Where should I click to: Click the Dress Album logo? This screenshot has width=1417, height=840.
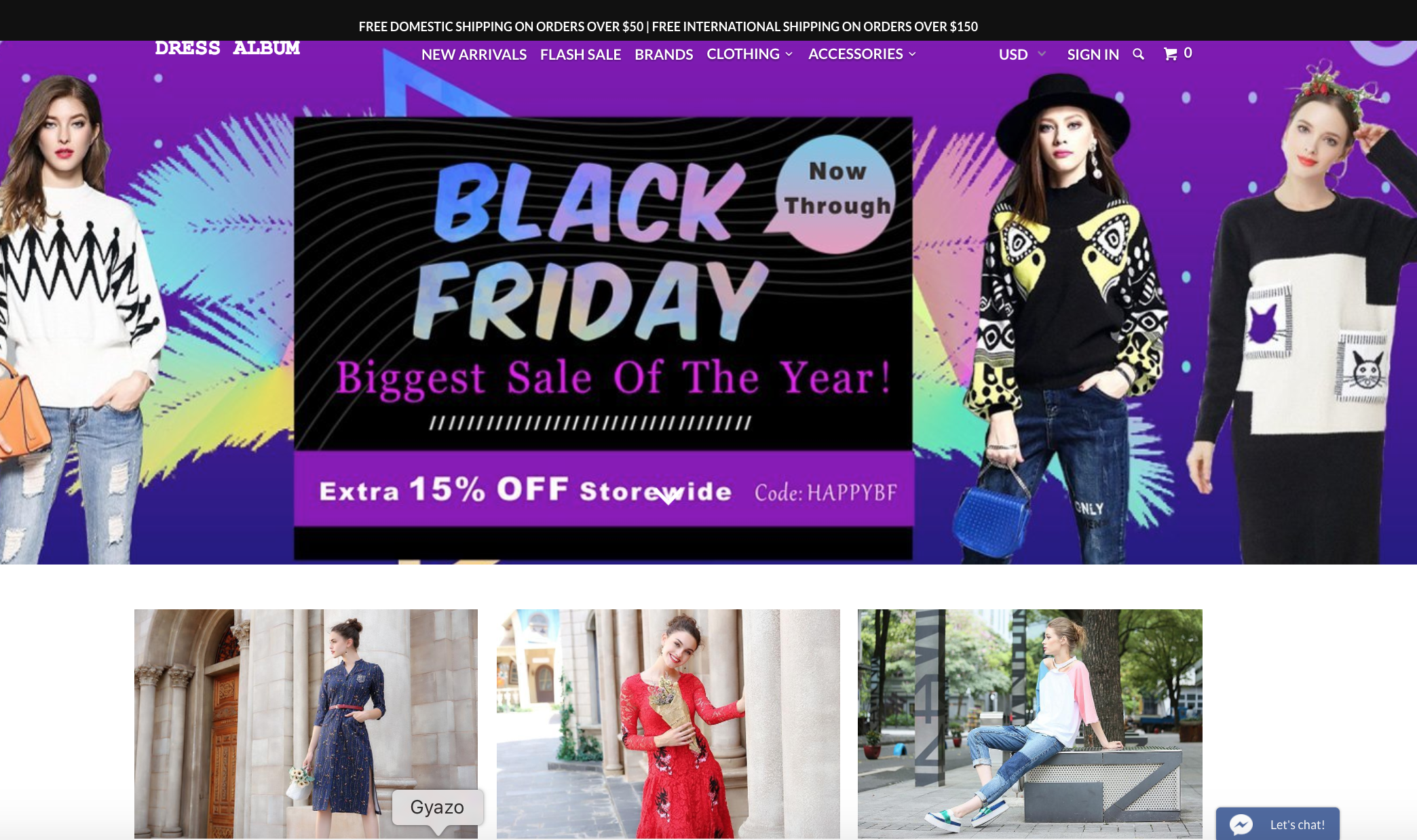pyautogui.click(x=227, y=48)
